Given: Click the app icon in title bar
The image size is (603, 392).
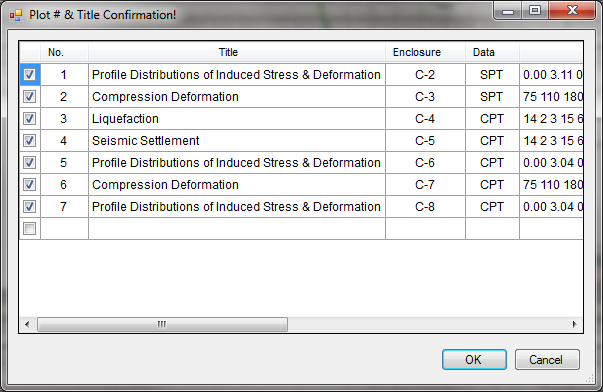Looking at the screenshot, I should [x=16, y=15].
